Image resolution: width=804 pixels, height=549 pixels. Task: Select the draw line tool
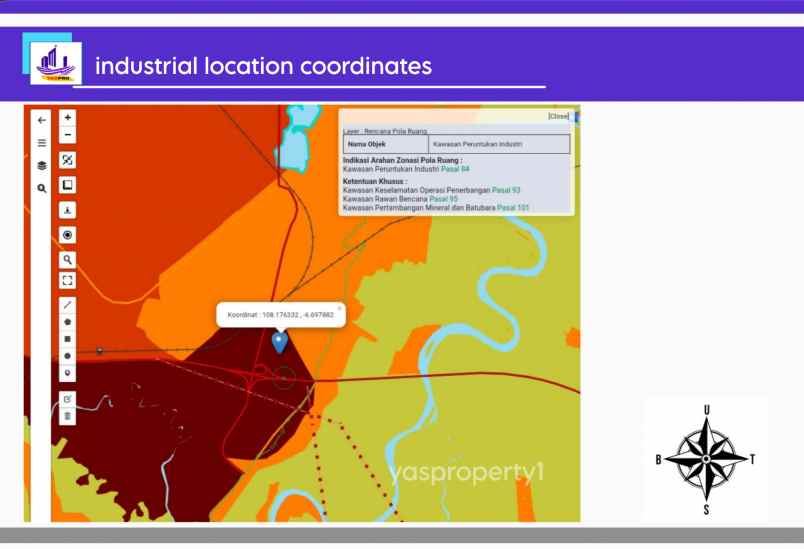(x=67, y=305)
